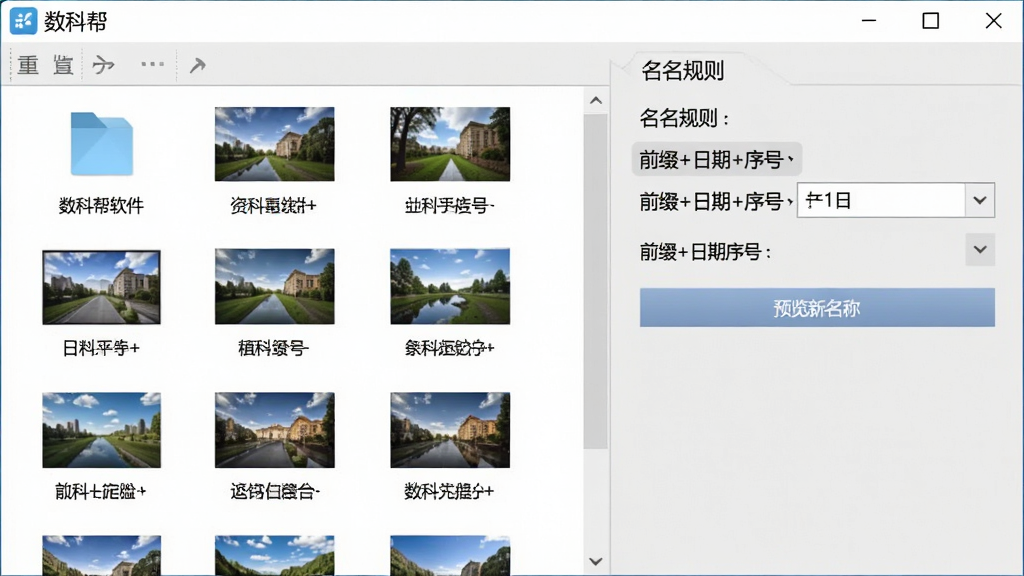The image size is (1024, 576).
Task: Select the thumbnail with yellow buildings along street
Action: tap(274, 430)
